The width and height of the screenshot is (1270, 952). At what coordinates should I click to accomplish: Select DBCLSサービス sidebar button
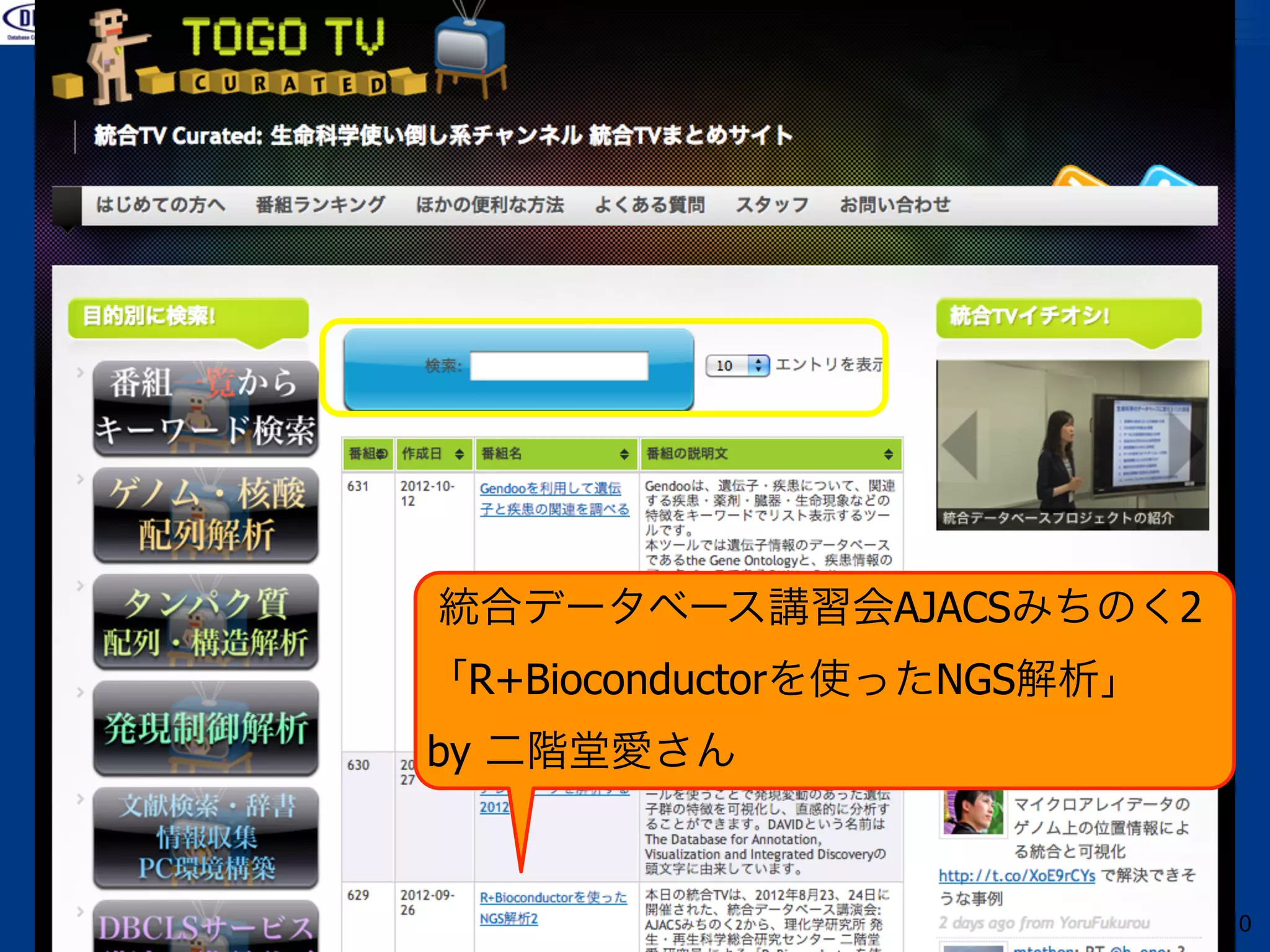205,926
